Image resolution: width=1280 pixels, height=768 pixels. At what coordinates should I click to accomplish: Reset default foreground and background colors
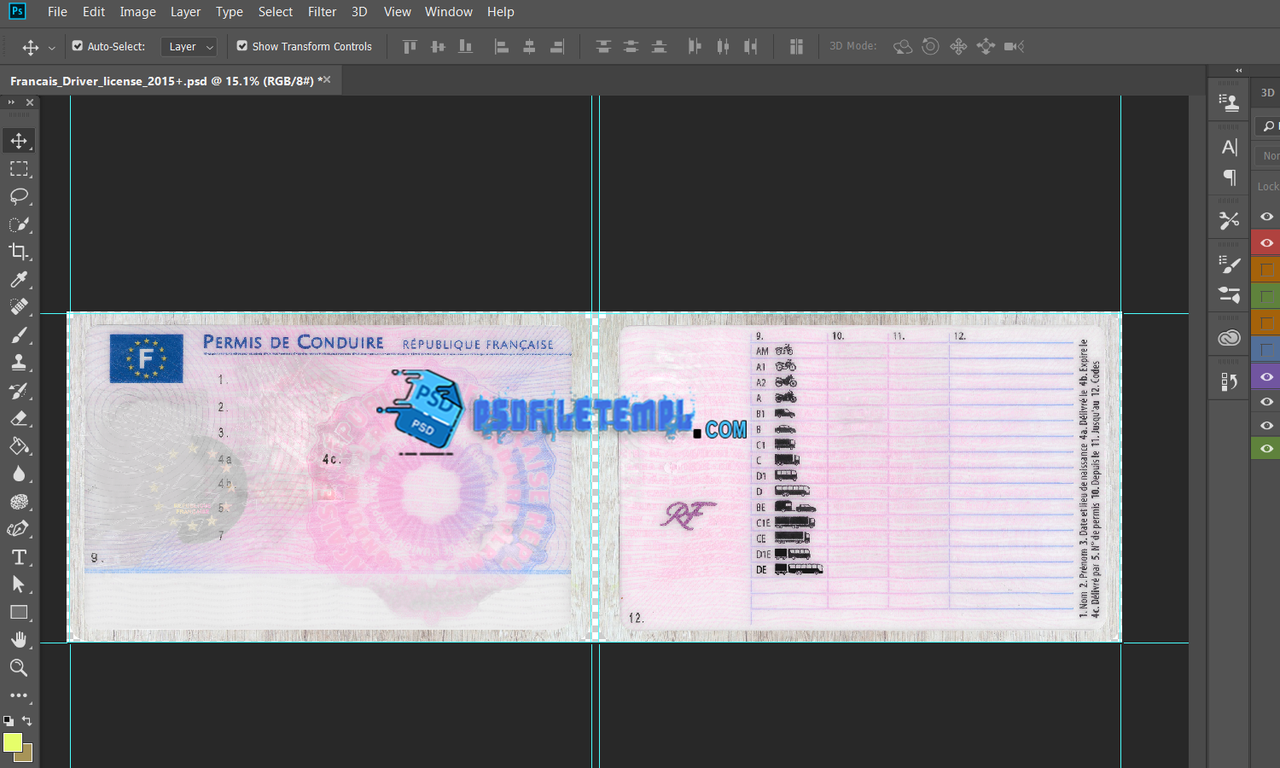click(x=8, y=720)
